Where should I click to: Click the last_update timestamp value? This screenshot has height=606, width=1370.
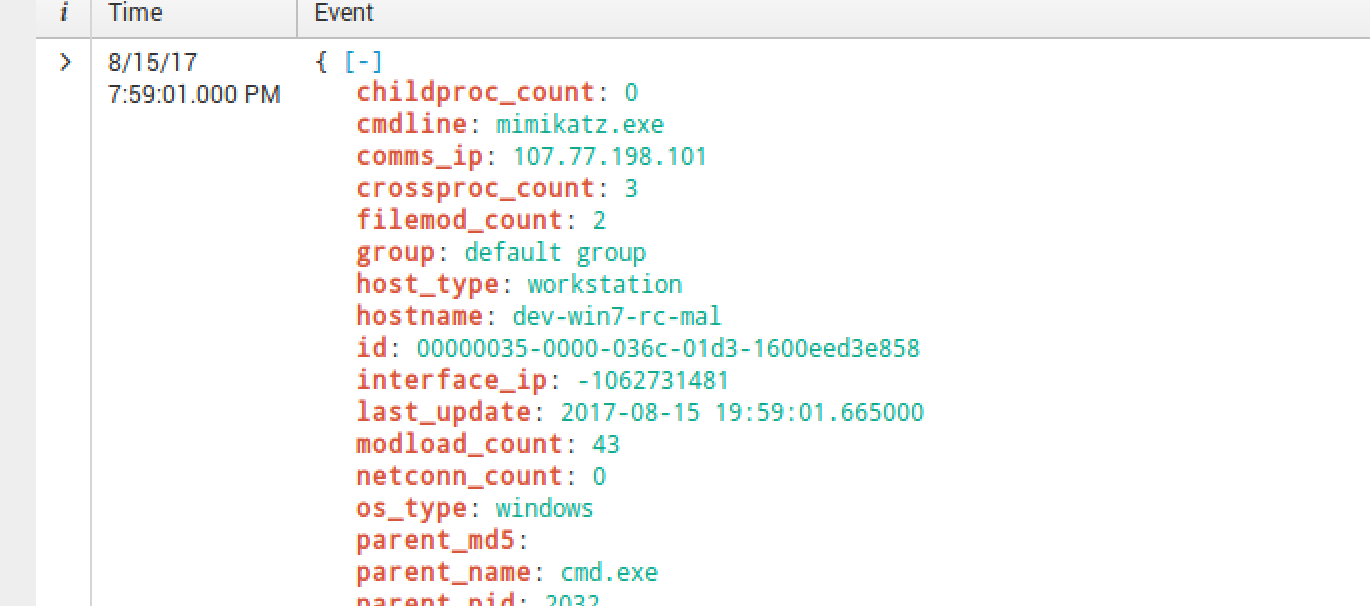pyautogui.click(x=742, y=413)
